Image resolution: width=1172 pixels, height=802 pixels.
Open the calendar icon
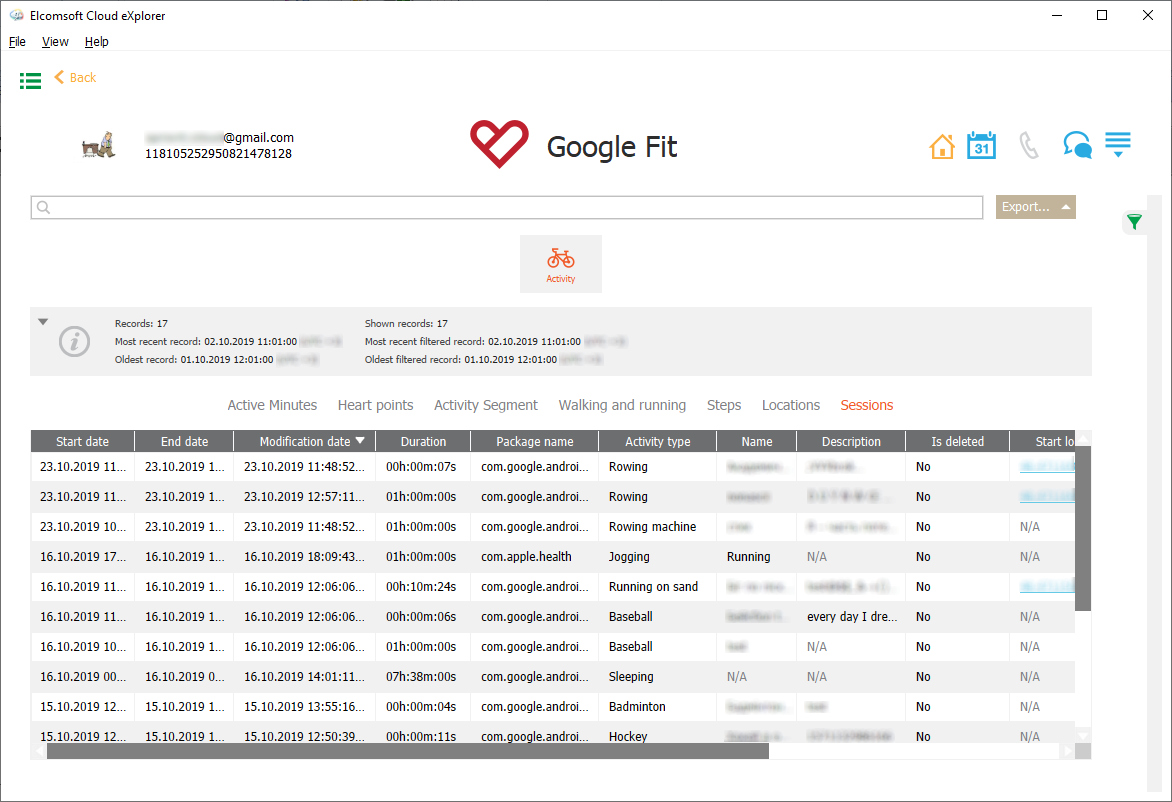tap(981, 145)
